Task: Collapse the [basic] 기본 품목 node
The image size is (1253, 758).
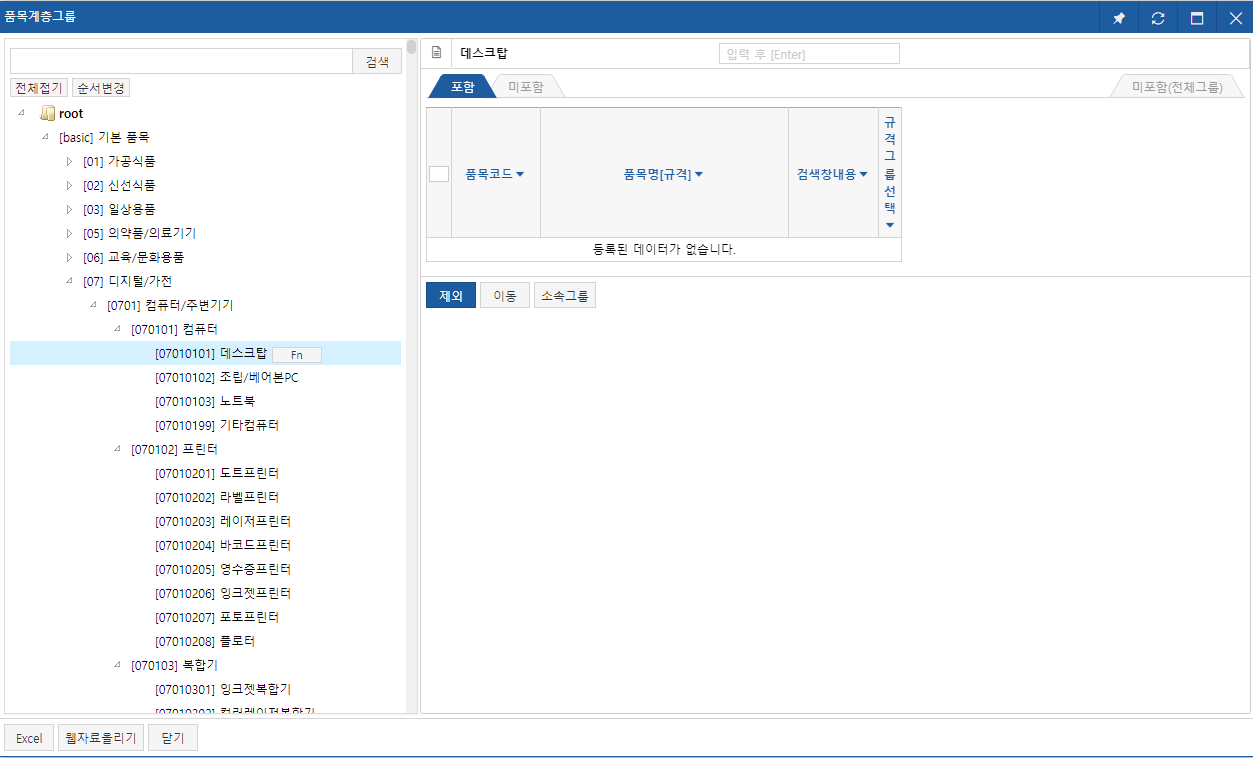Action: coord(45,136)
